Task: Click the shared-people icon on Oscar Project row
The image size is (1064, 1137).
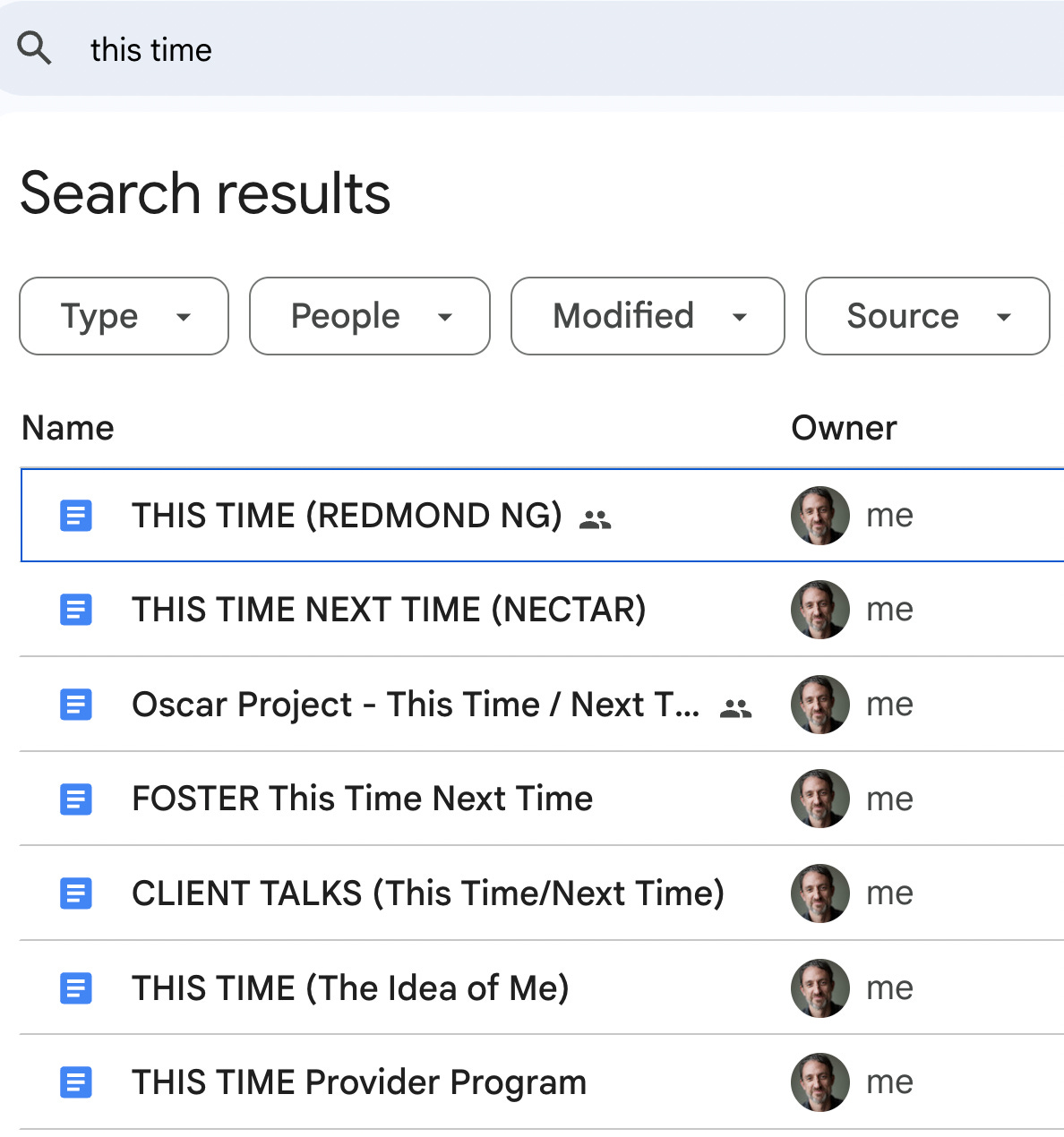Action: (735, 709)
